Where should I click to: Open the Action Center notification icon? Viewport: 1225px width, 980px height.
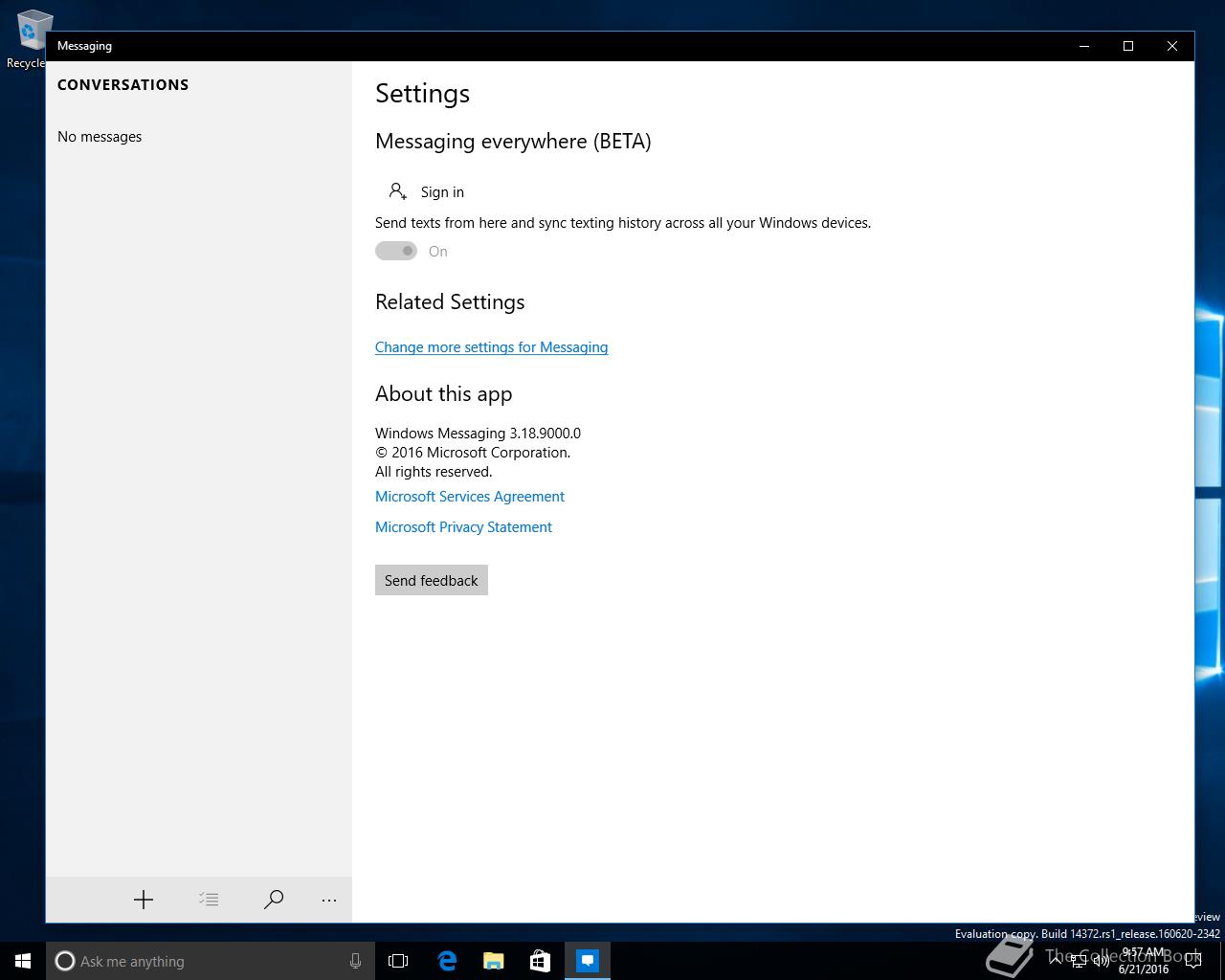[x=1192, y=962]
